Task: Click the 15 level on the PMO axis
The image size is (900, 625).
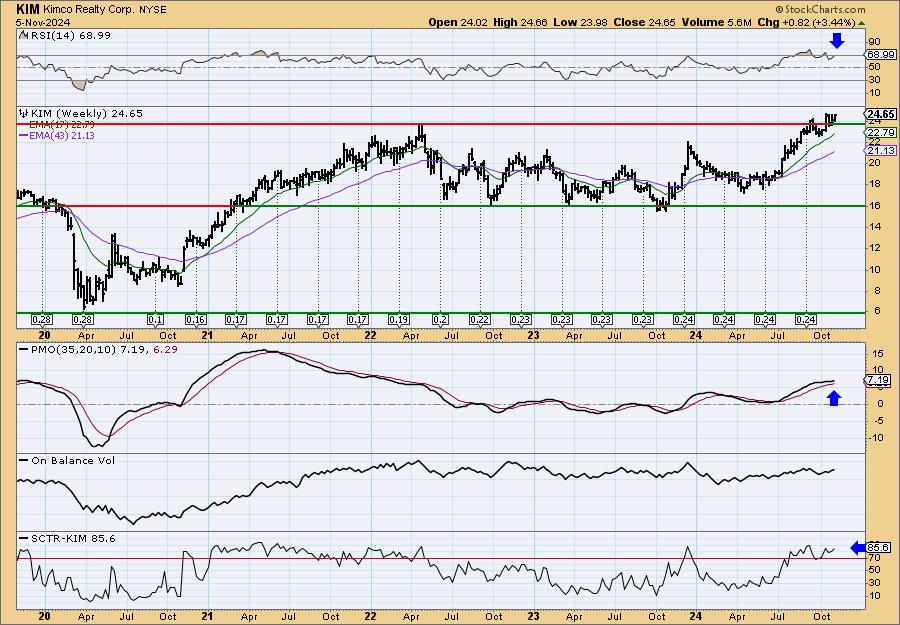Action: click(877, 354)
